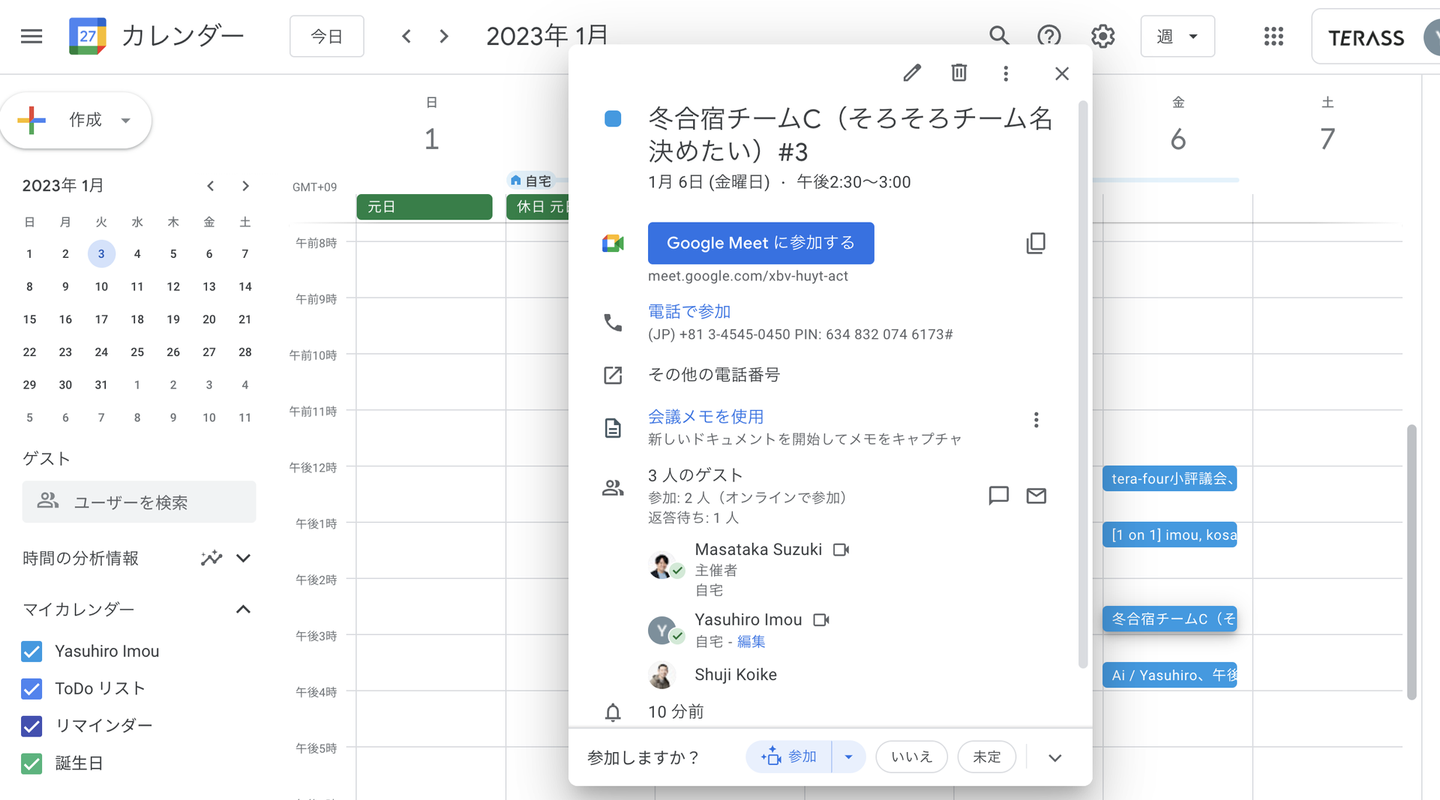Screen dimensions: 1440x800
Task: Click the 今日 button
Action: point(327,37)
